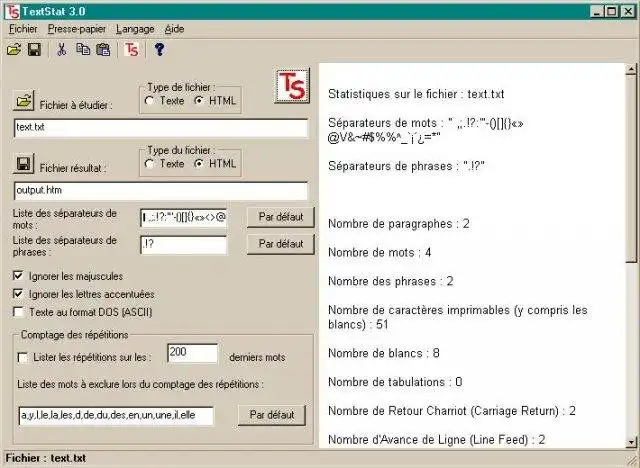This screenshot has width=640, height=468.
Task: Click the Nombre de tabulations : 0 line
Action: pyautogui.click(x=395, y=382)
